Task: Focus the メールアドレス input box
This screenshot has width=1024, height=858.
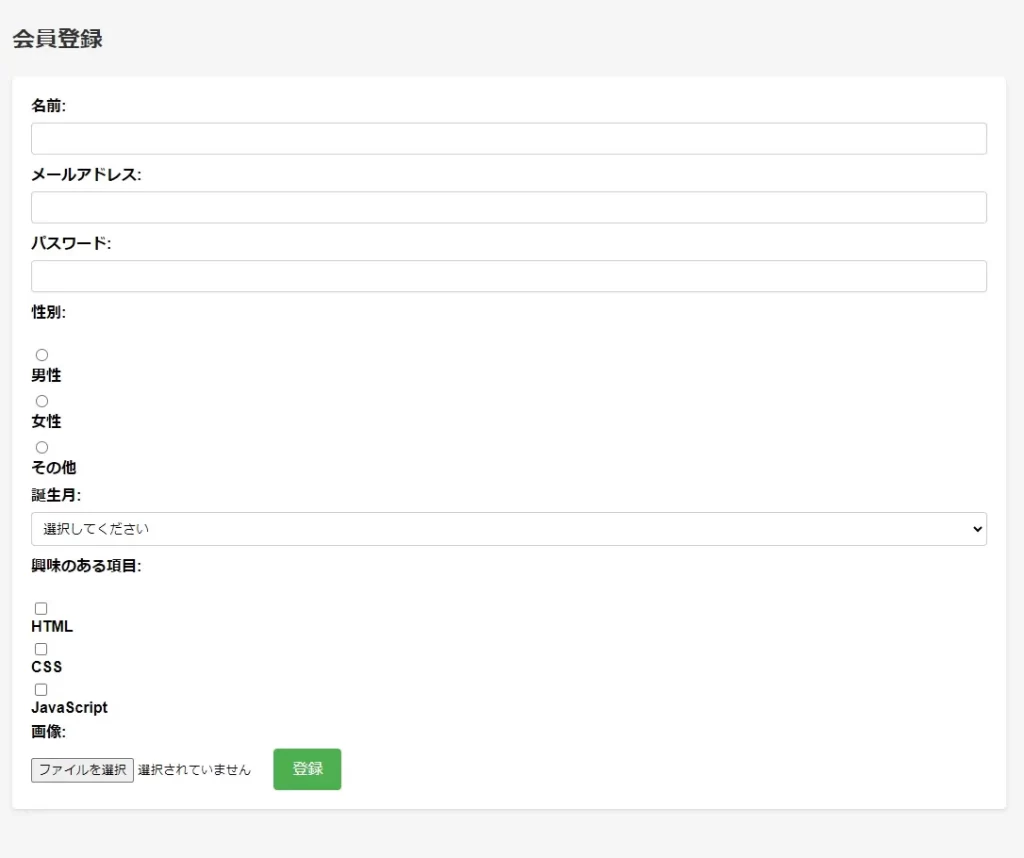Action: point(508,207)
